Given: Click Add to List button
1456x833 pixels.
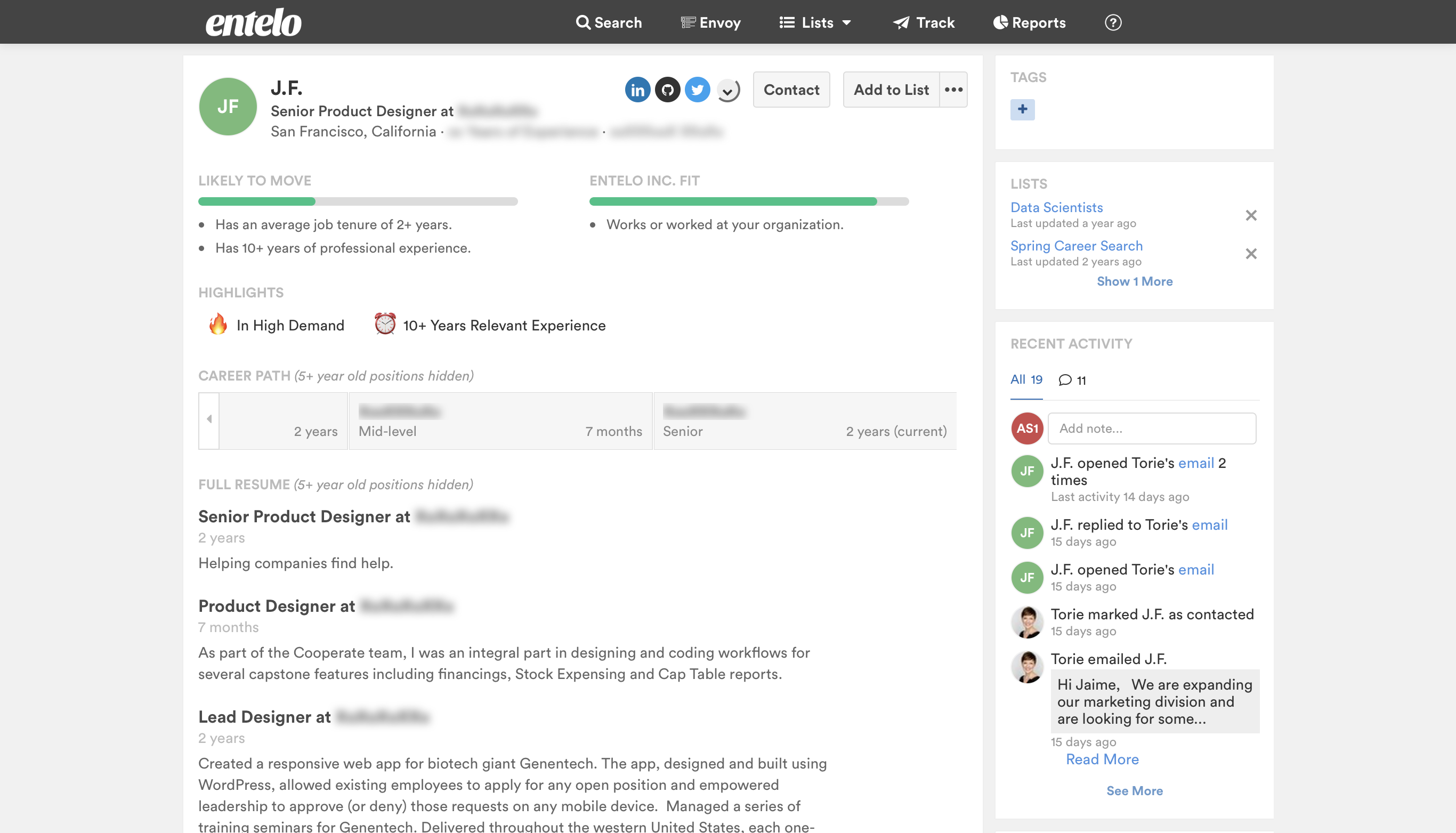Looking at the screenshot, I should click(891, 90).
